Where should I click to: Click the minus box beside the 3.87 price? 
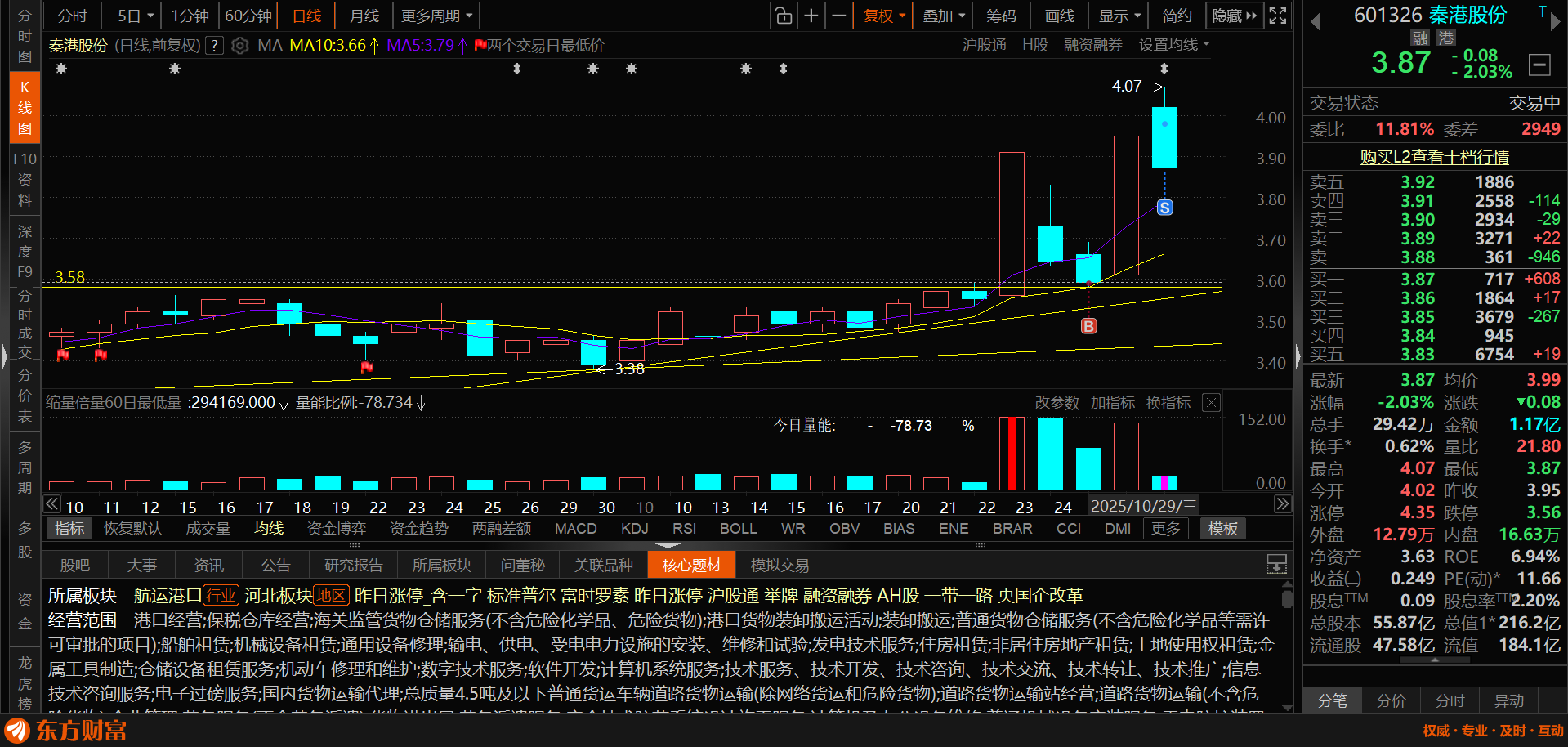[x=1539, y=64]
